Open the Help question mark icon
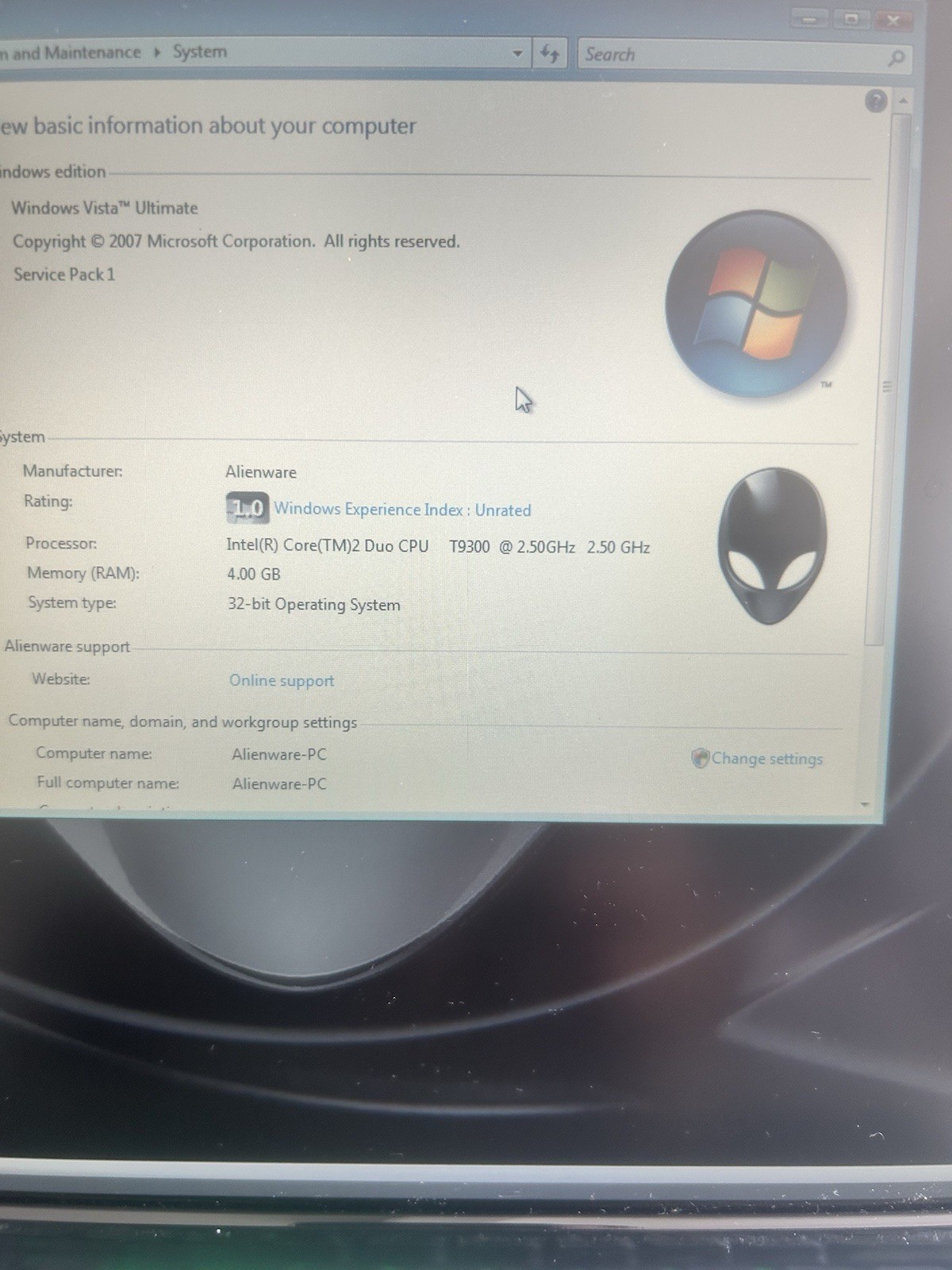This screenshot has height=1270, width=952. point(876,102)
